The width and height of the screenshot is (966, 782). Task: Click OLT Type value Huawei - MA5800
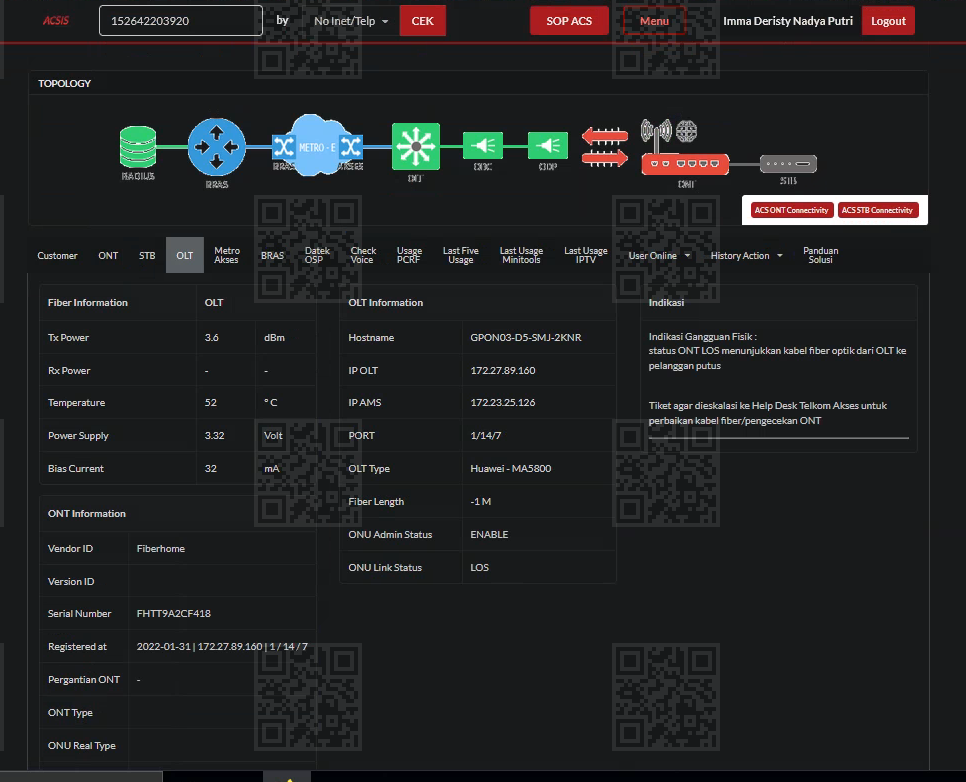pyautogui.click(x=511, y=468)
